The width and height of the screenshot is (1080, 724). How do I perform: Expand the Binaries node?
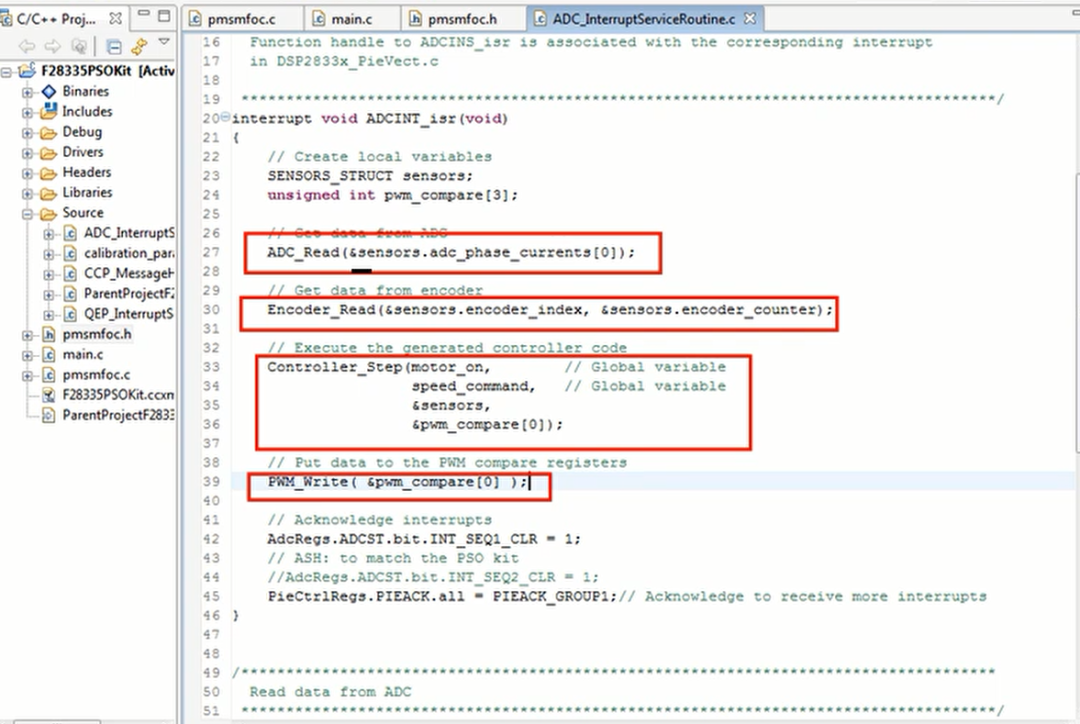click(27, 92)
